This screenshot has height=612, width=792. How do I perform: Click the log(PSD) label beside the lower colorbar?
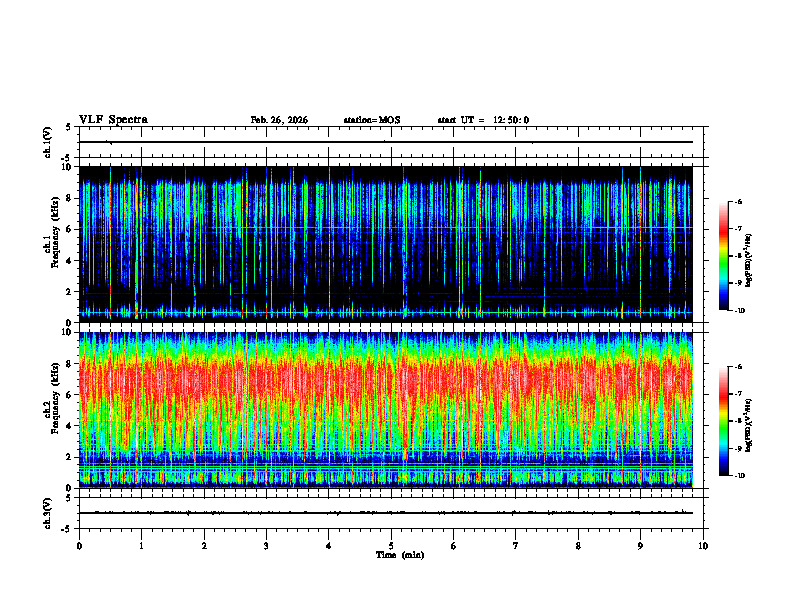pyautogui.click(x=748, y=426)
